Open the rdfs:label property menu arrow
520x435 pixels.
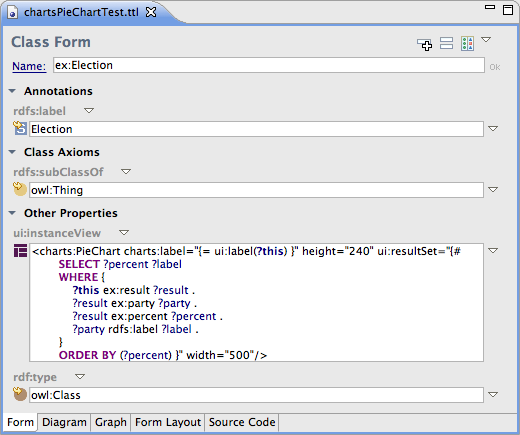[89, 110]
